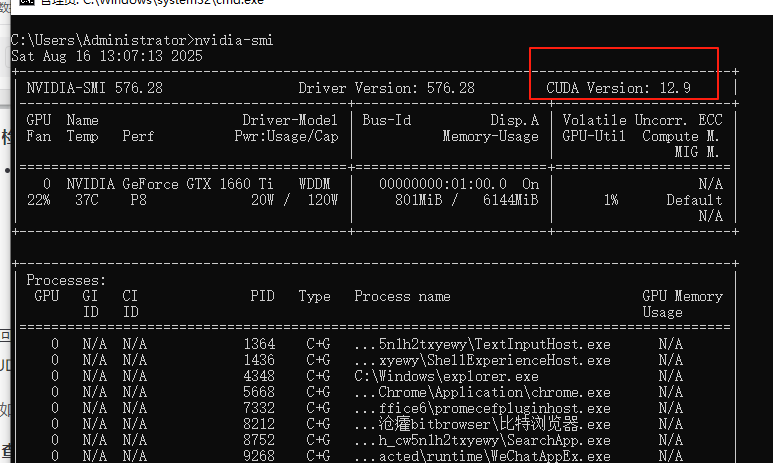Click the Memory-Usage header text

[491, 136]
